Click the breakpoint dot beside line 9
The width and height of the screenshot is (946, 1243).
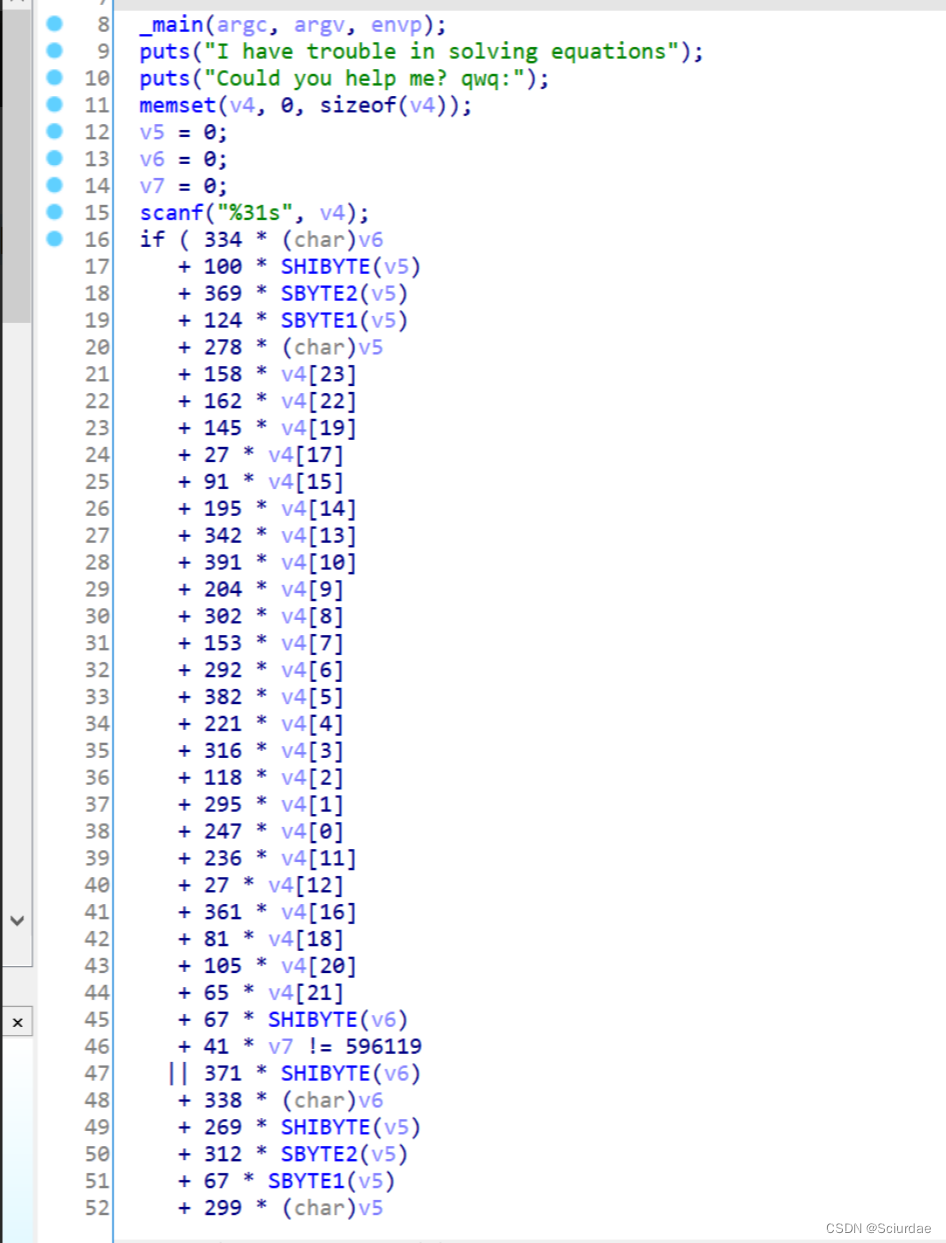tap(55, 51)
